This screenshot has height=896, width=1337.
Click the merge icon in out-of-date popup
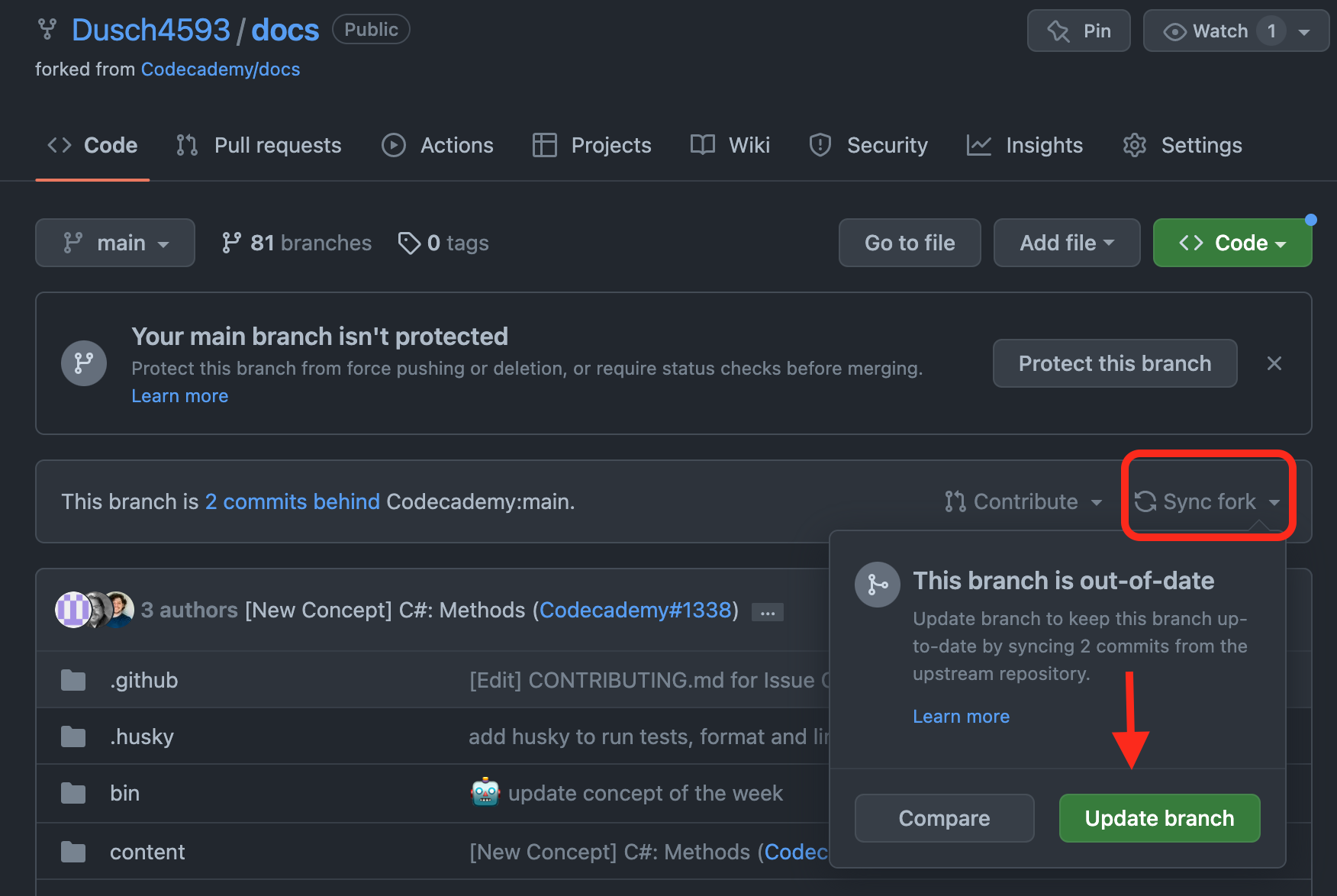pos(878,585)
